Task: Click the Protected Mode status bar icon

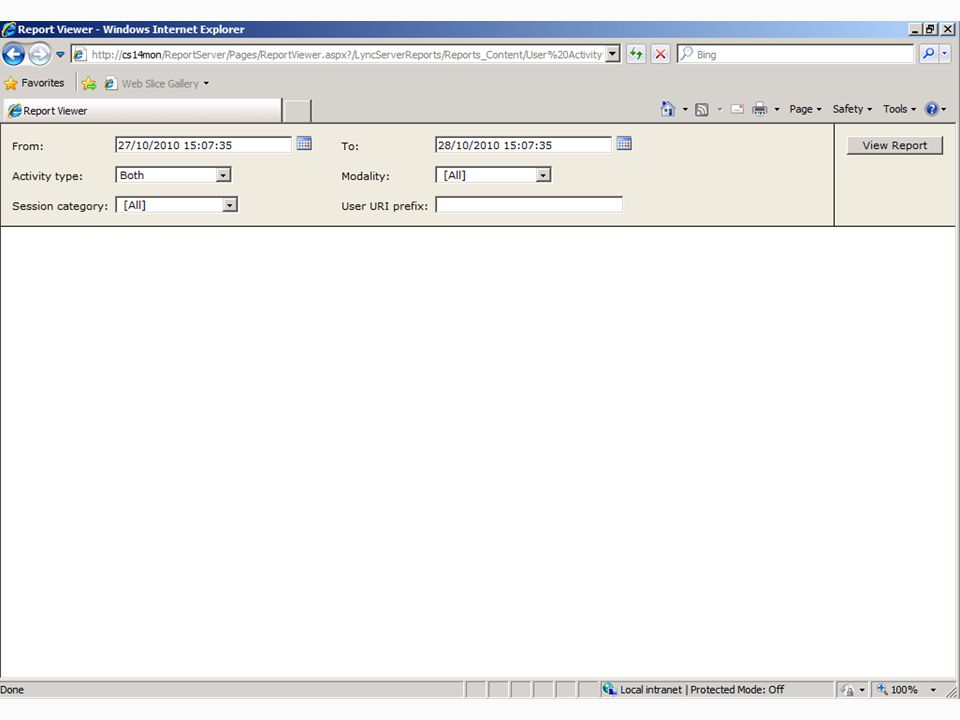Action: [847, 691]
